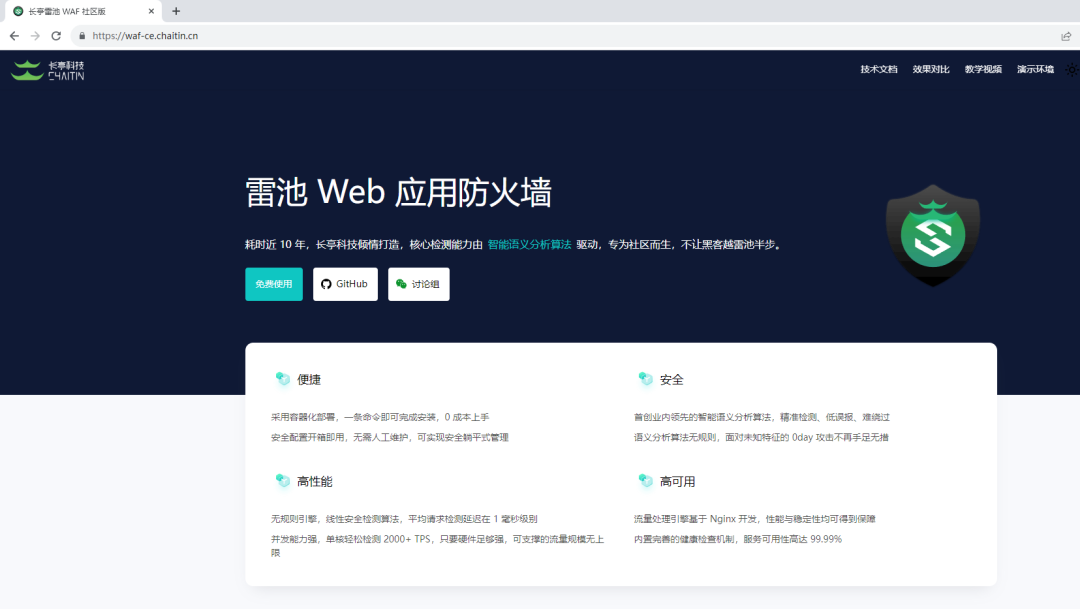Click the 免费使用 button

(x=274, y=284)
